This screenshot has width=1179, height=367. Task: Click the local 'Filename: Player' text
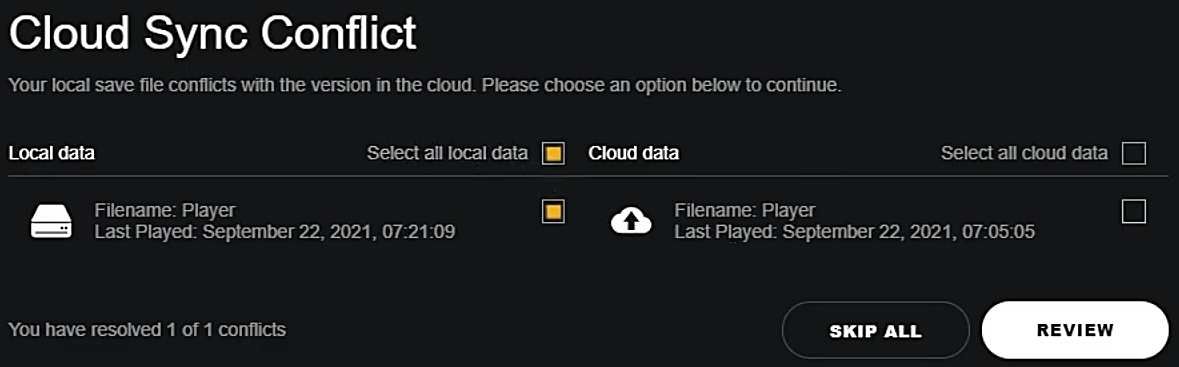(165, 211)
